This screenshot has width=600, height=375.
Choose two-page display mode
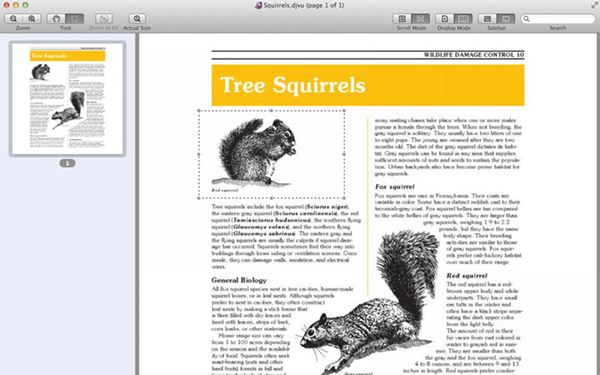click(x=463, y=18)
